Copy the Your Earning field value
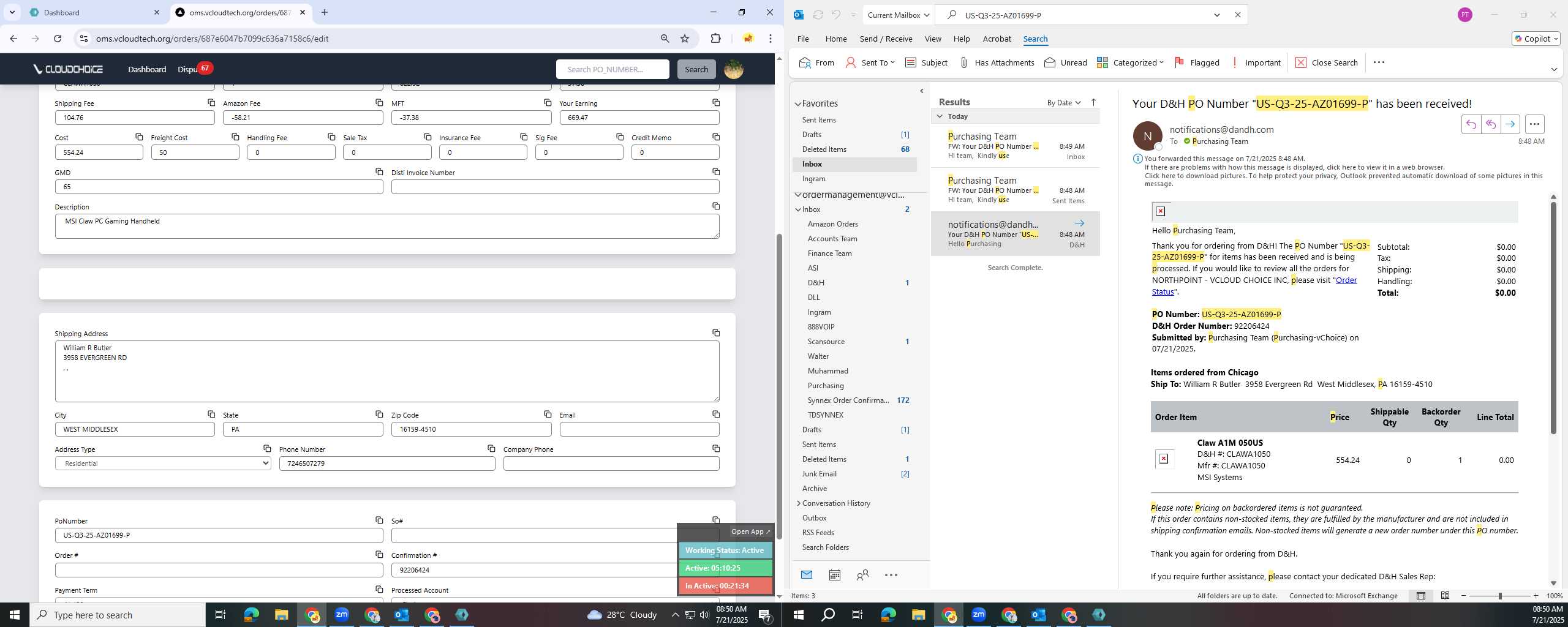Screen dimensions: 1568x627 (x=715, y=103)
